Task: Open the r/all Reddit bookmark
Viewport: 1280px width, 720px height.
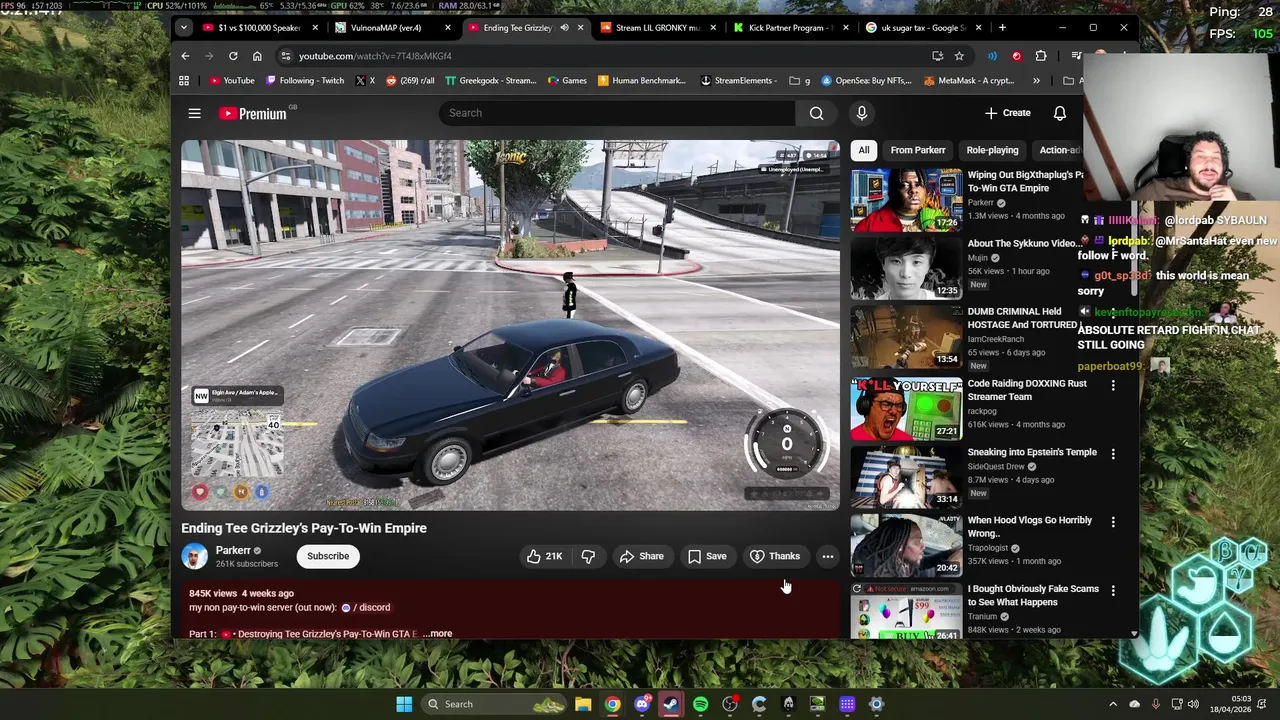Action: (410, 81)
